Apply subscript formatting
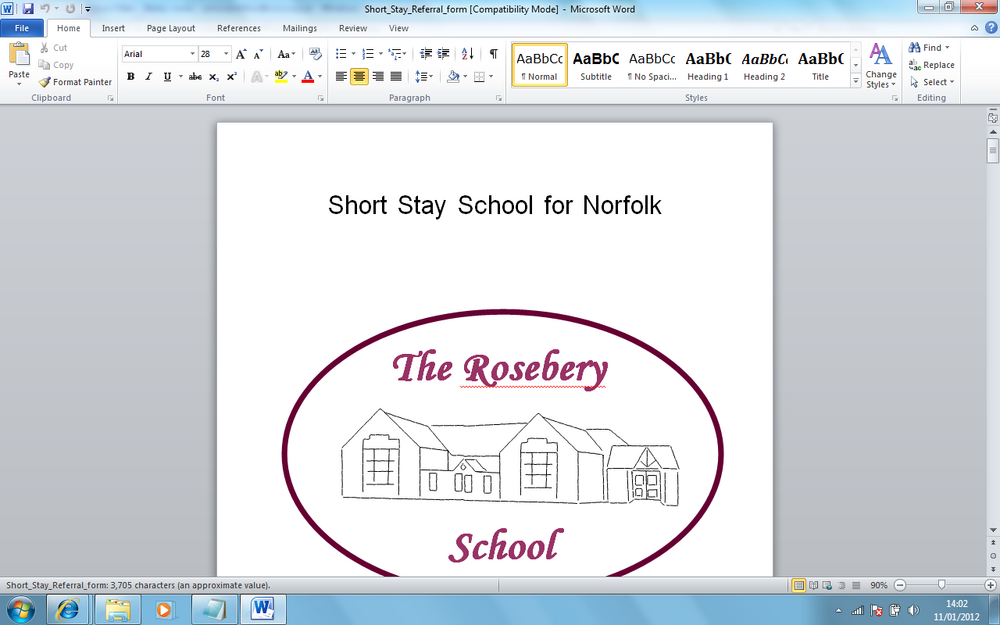The image size is (1000, 625). [x=214, y=77]
